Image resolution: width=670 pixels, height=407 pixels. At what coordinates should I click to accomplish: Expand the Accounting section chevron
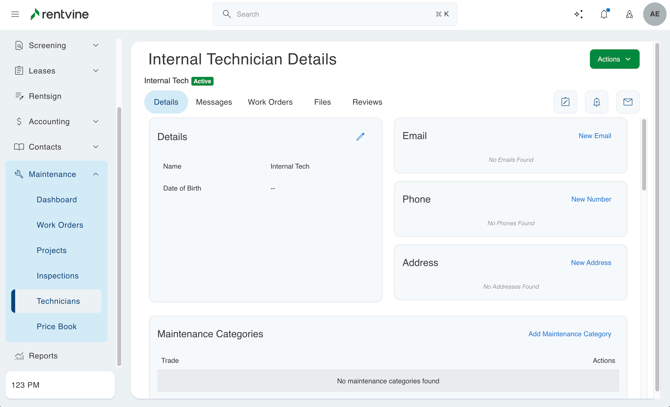coord(96,122)
